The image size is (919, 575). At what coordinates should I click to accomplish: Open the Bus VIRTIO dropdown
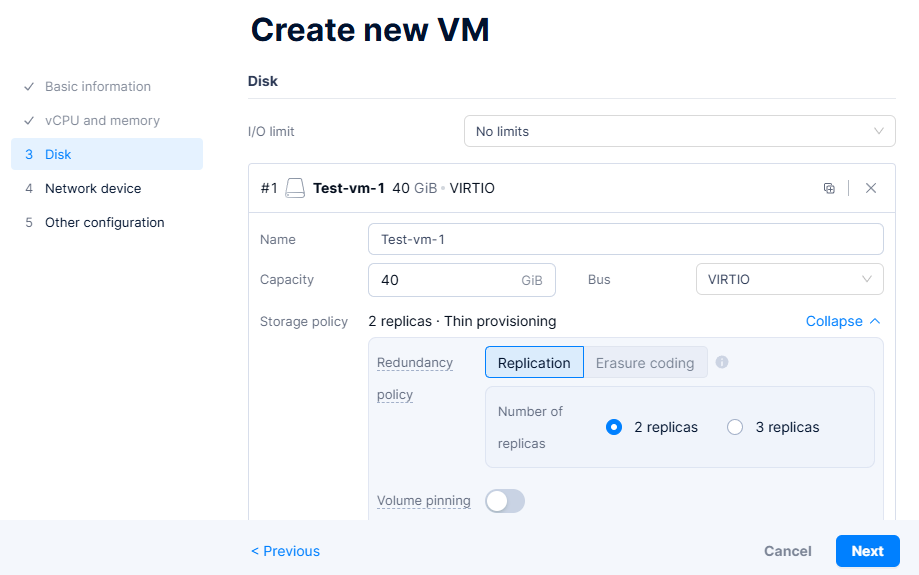coord(789,280)
